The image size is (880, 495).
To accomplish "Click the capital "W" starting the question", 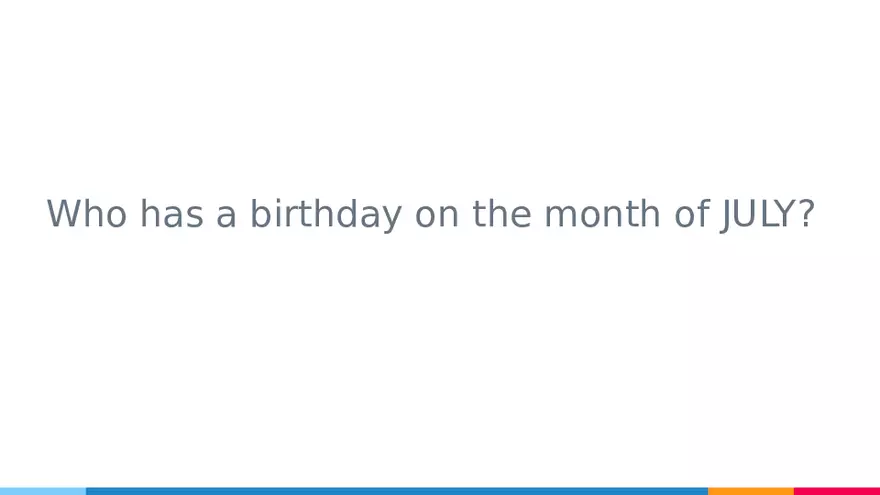I will (x=62, y=214).
